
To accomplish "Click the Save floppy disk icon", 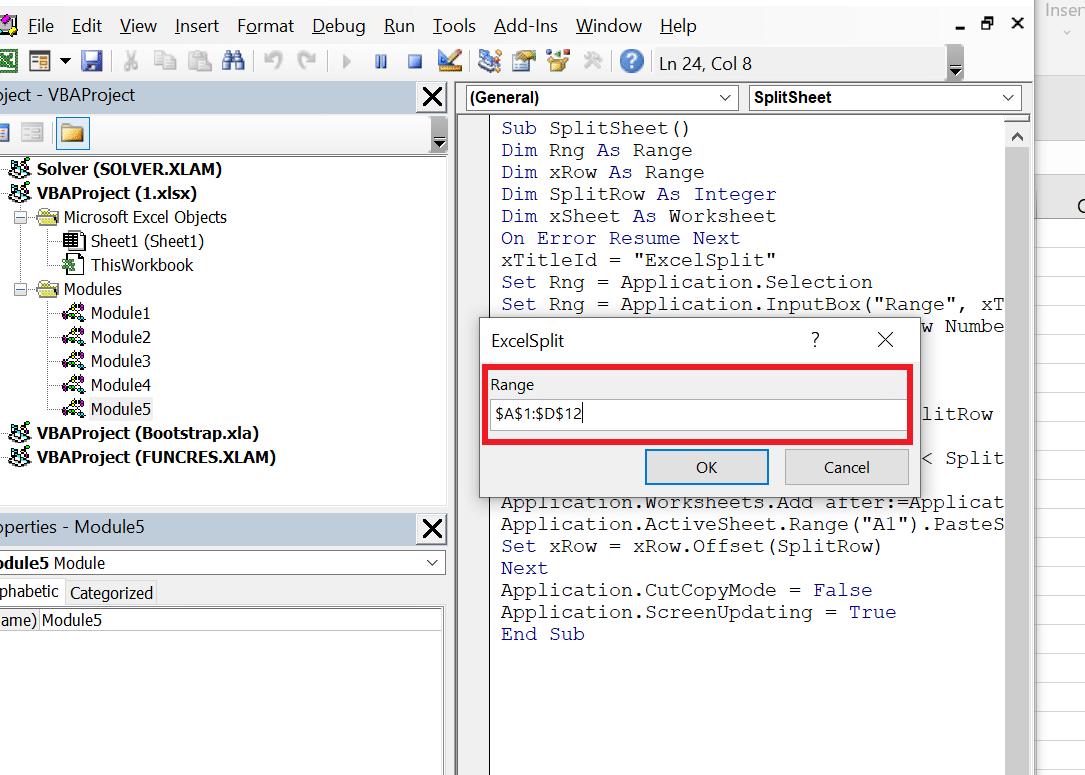I will [x=92, y=62].
